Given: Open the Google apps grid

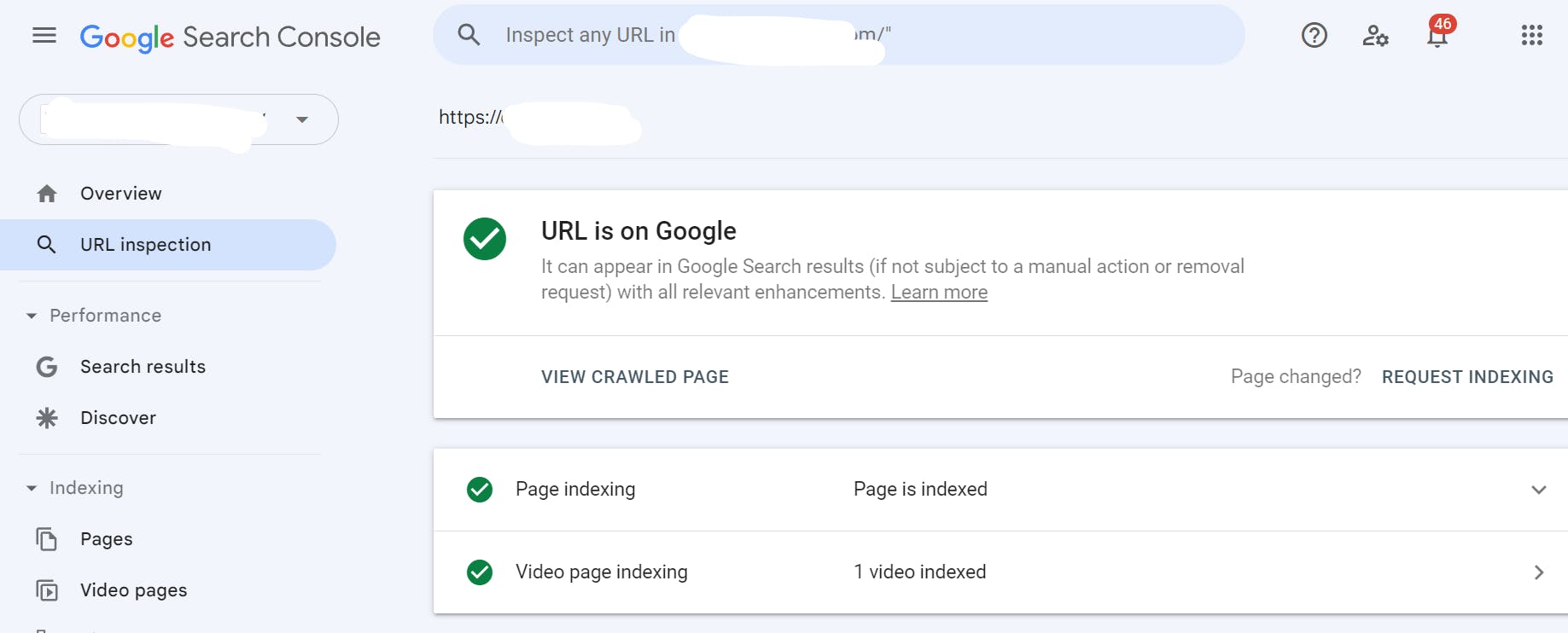Looking at the screenshot, I should pyautogui.click(x=1531, y=35).
